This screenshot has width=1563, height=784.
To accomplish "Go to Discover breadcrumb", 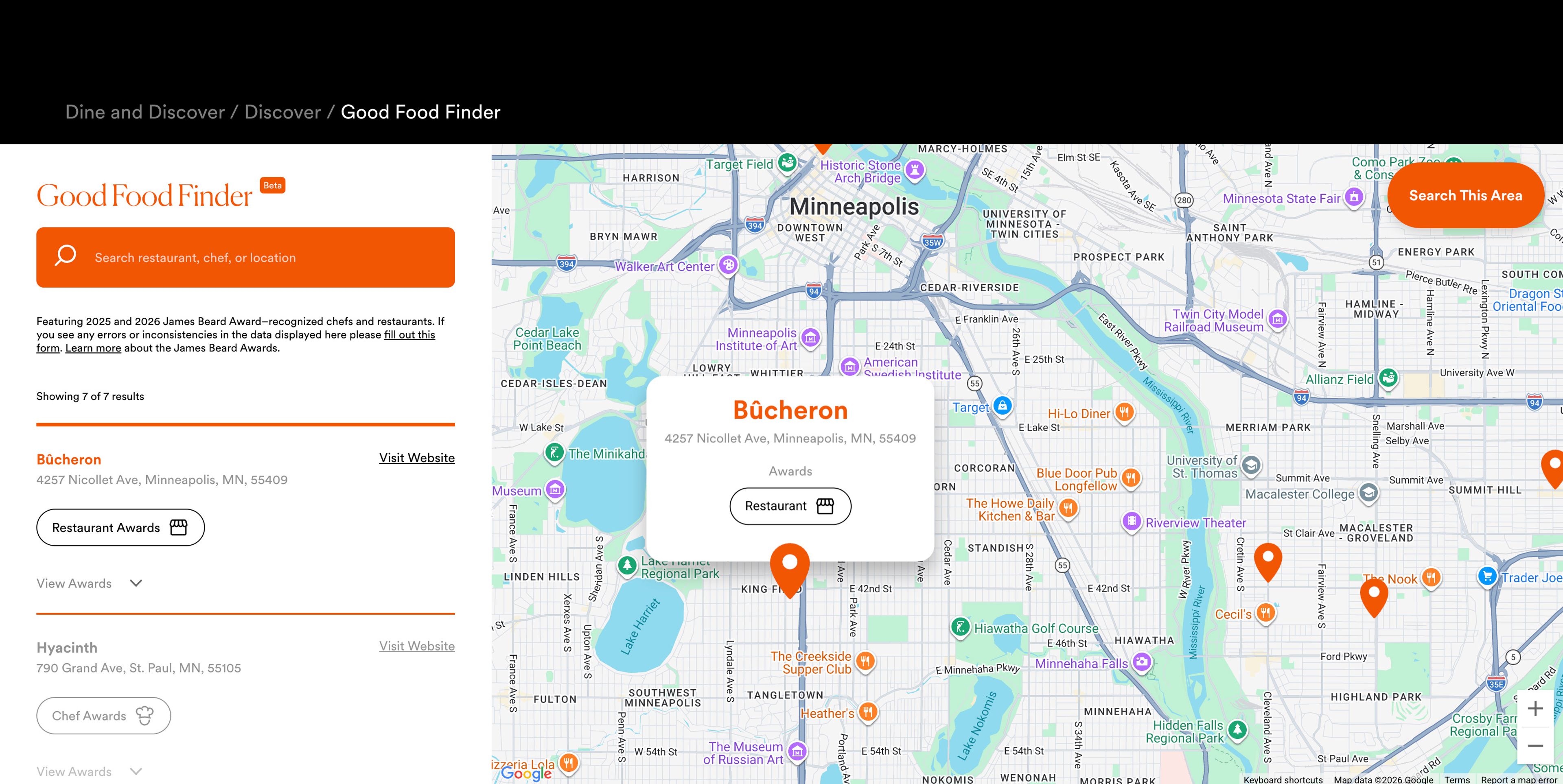I will tap(283, 112).
